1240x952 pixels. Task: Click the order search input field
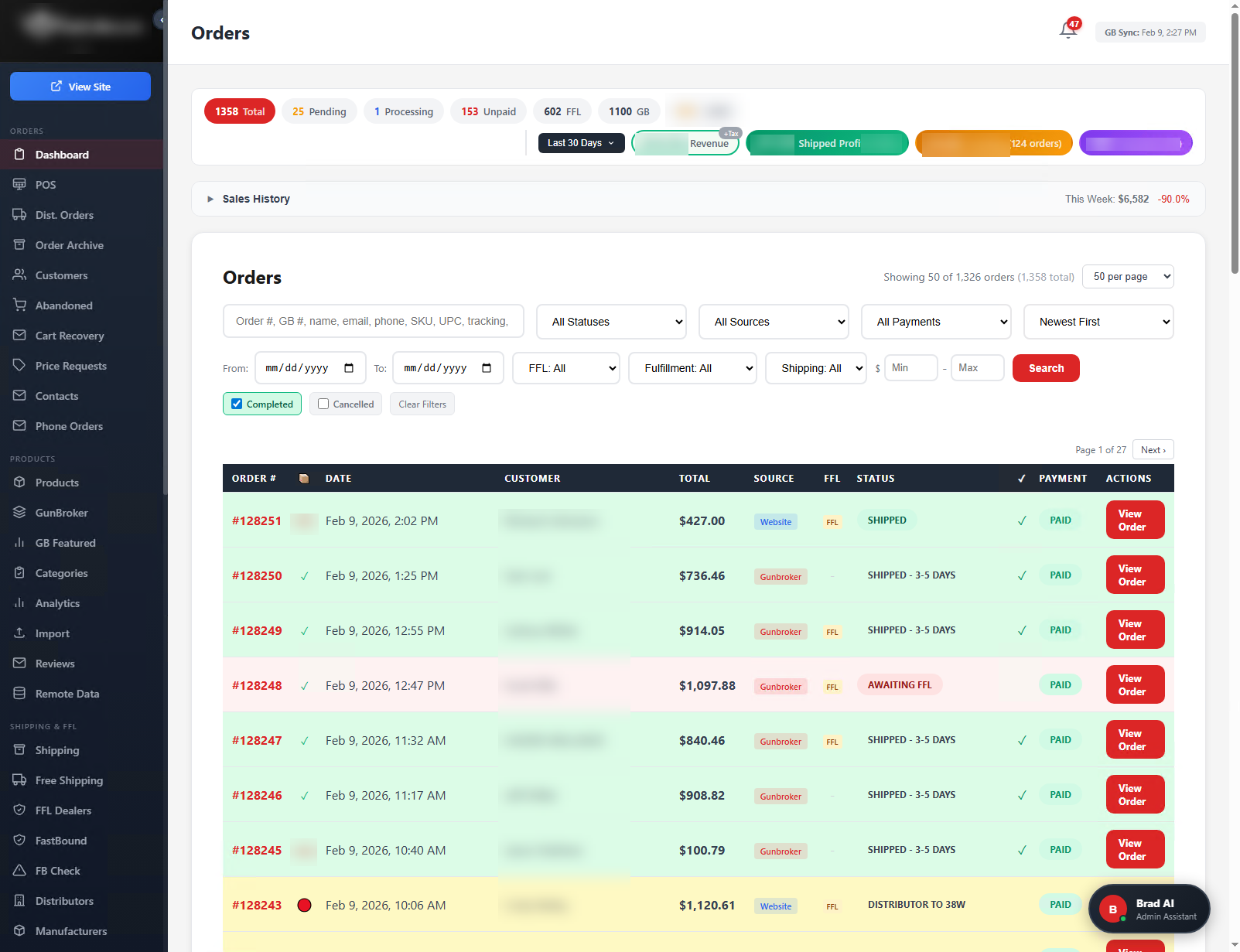click(x=373, y=321)
